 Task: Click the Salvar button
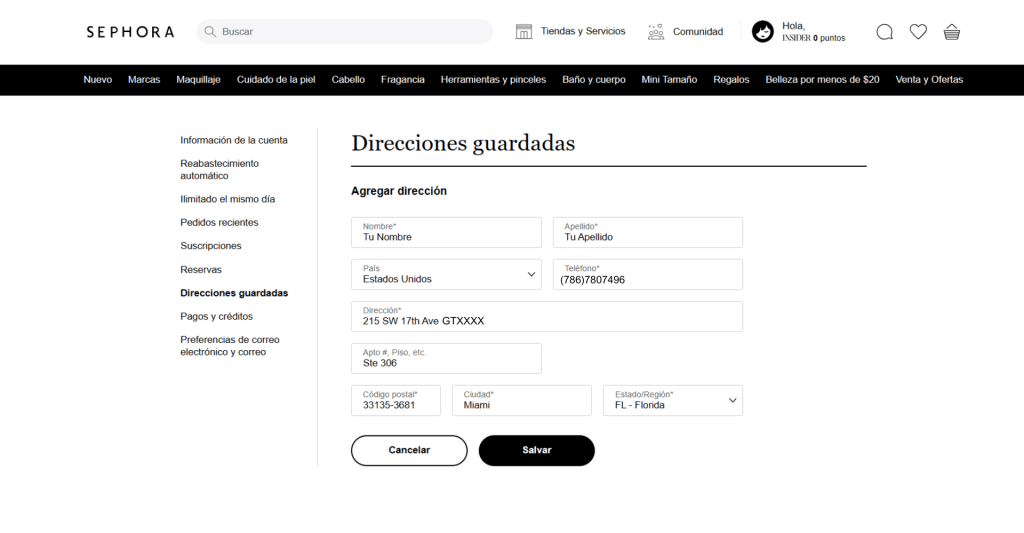tap(537, 450)
